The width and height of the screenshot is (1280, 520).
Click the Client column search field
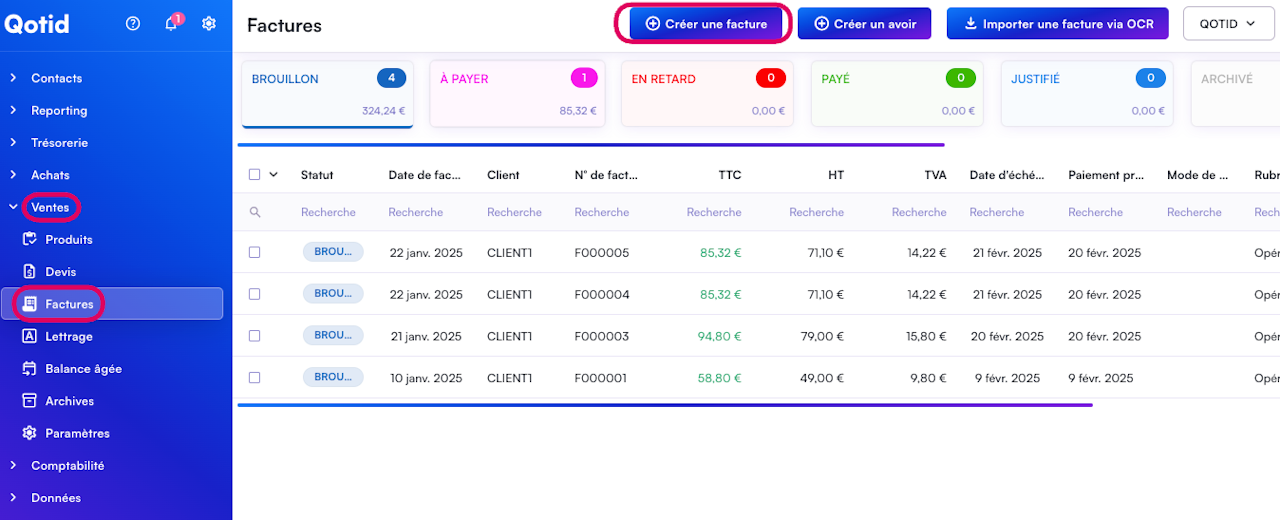click(514, 212)
